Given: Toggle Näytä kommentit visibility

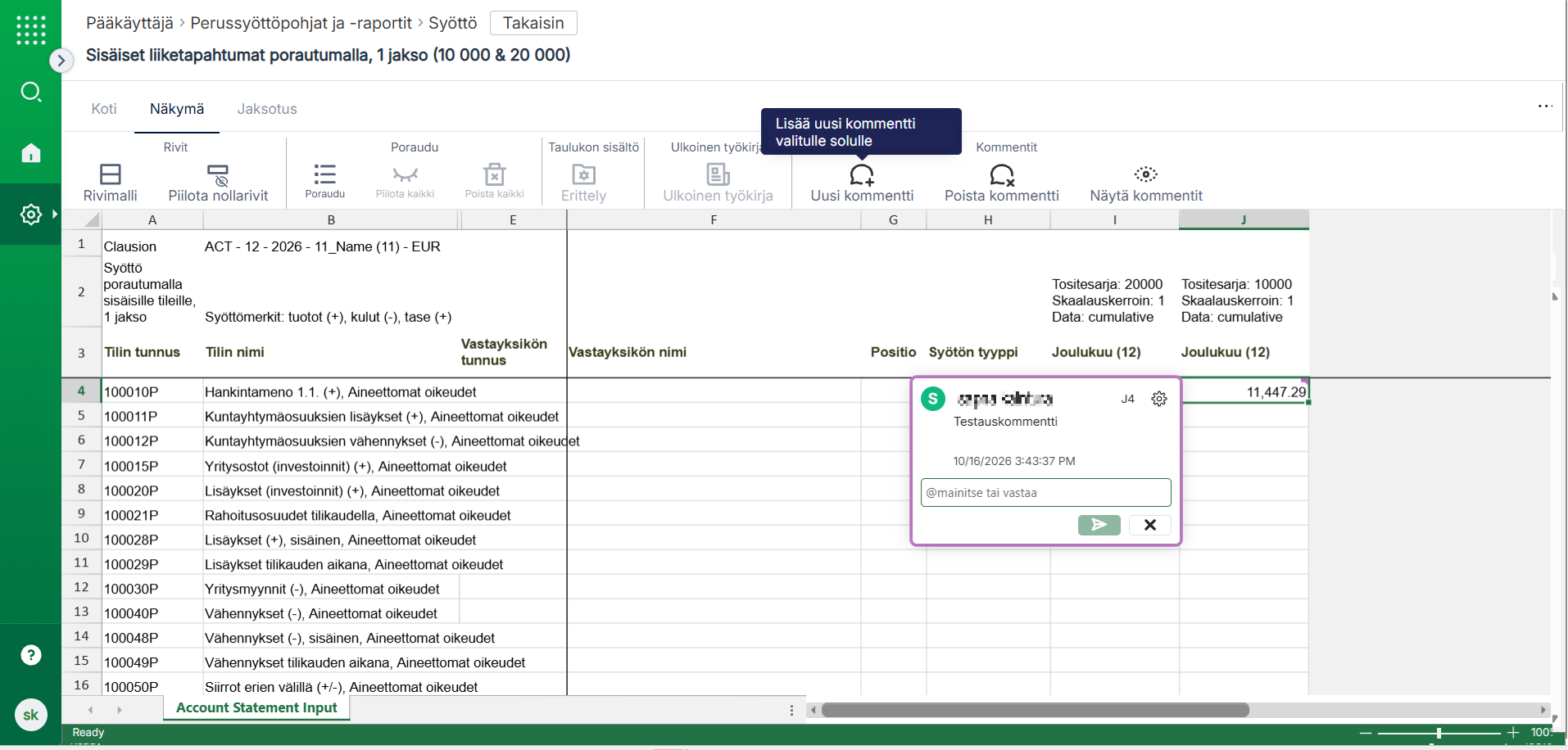Looking at the screenshot, I should (1146, 183).
